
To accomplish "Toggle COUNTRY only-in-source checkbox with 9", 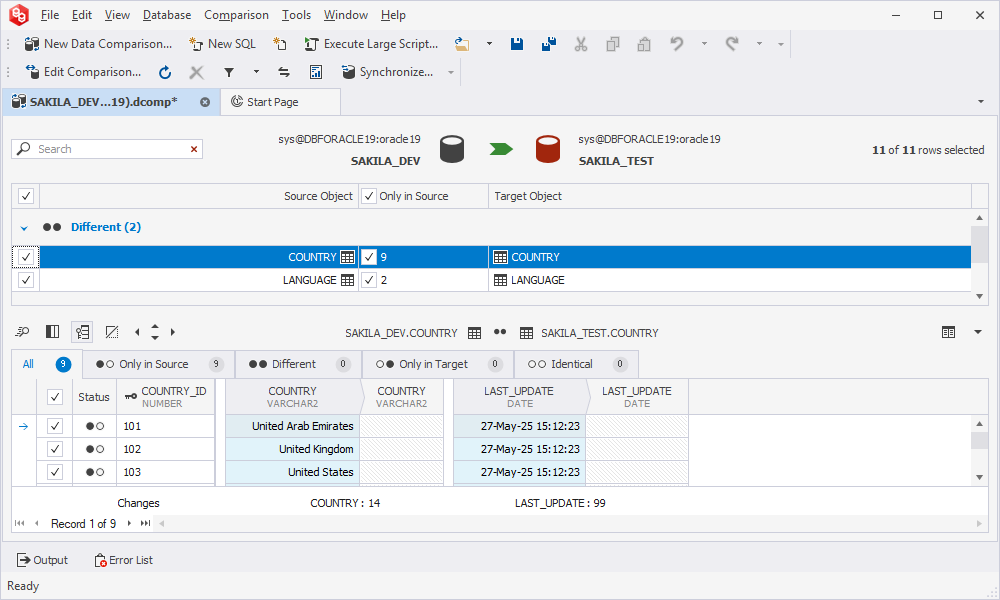I will coord(369,257).
